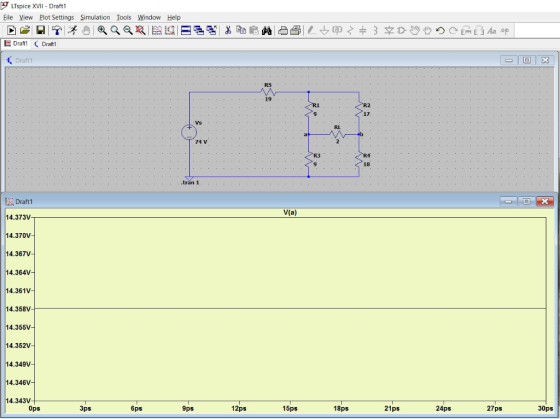This screenshot has width=560, height=419.
Task: Open the File menu
Action: (x=8, y=17)
